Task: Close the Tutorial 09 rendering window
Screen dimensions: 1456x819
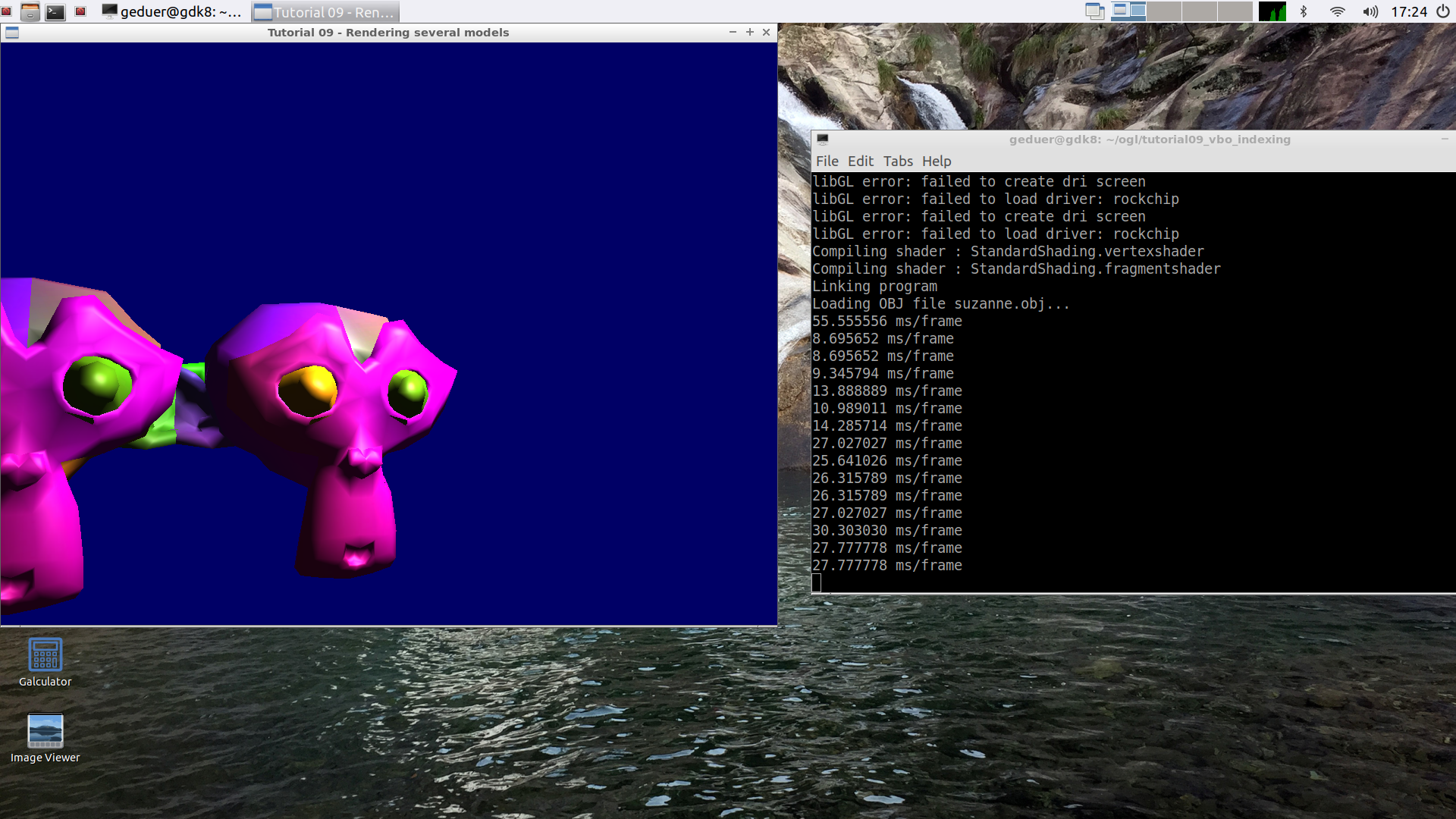Action: [x=767, y=32]
